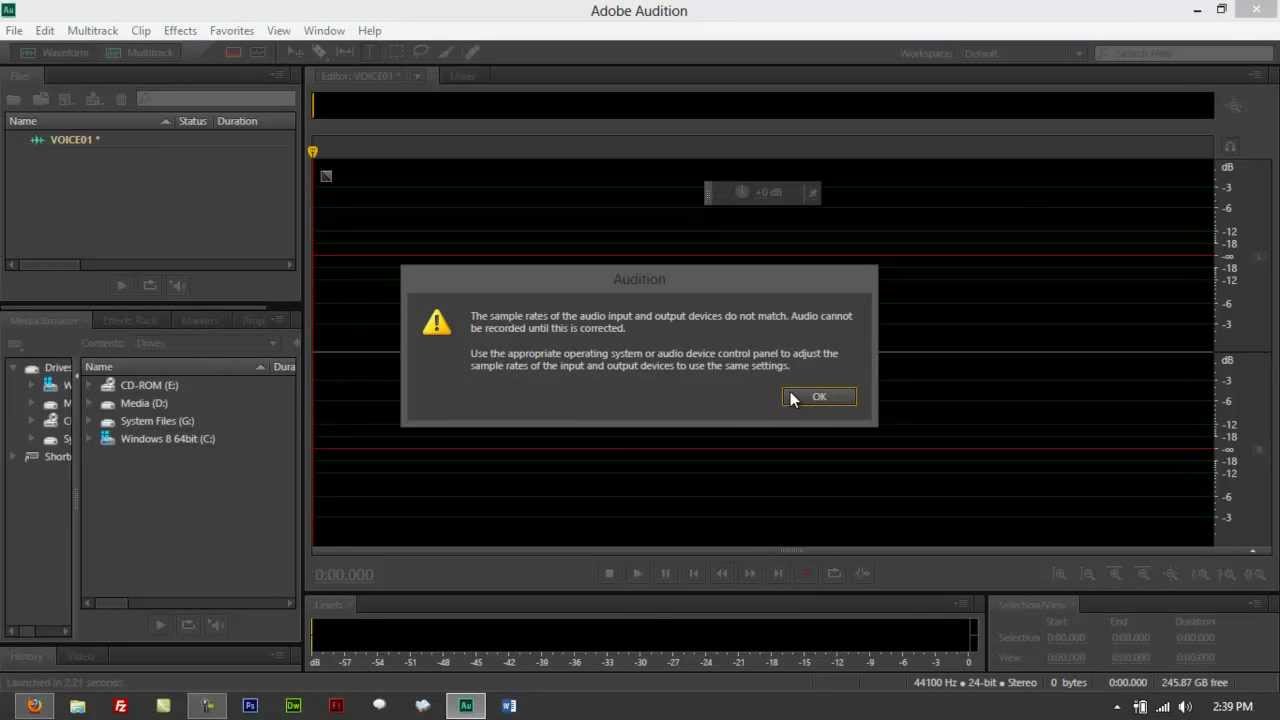Select the Time Selection tool
The image size is (1280, 720).
[x=370, y=53]
